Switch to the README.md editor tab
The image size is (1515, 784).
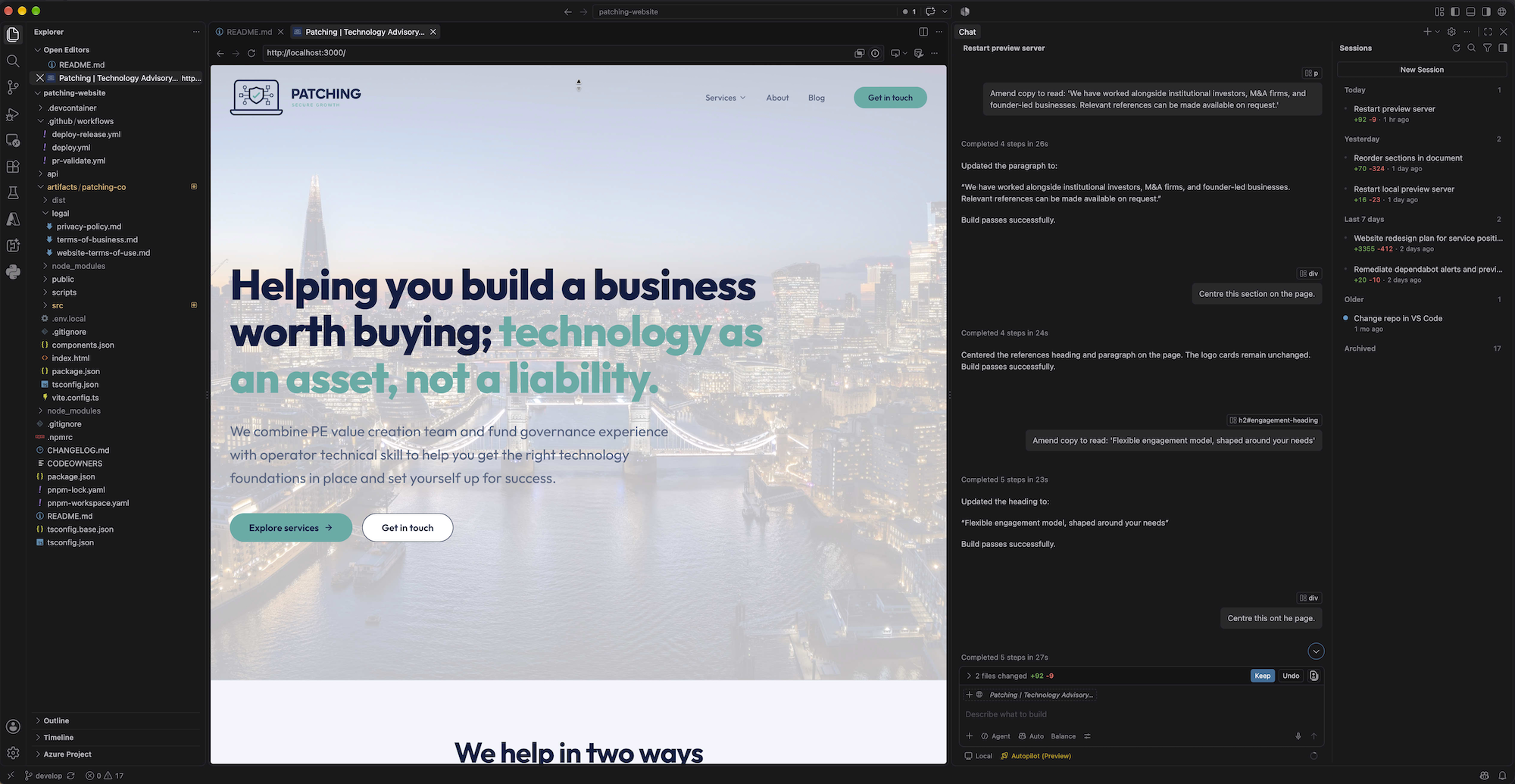pyautogui.click(x=249, y=32)
